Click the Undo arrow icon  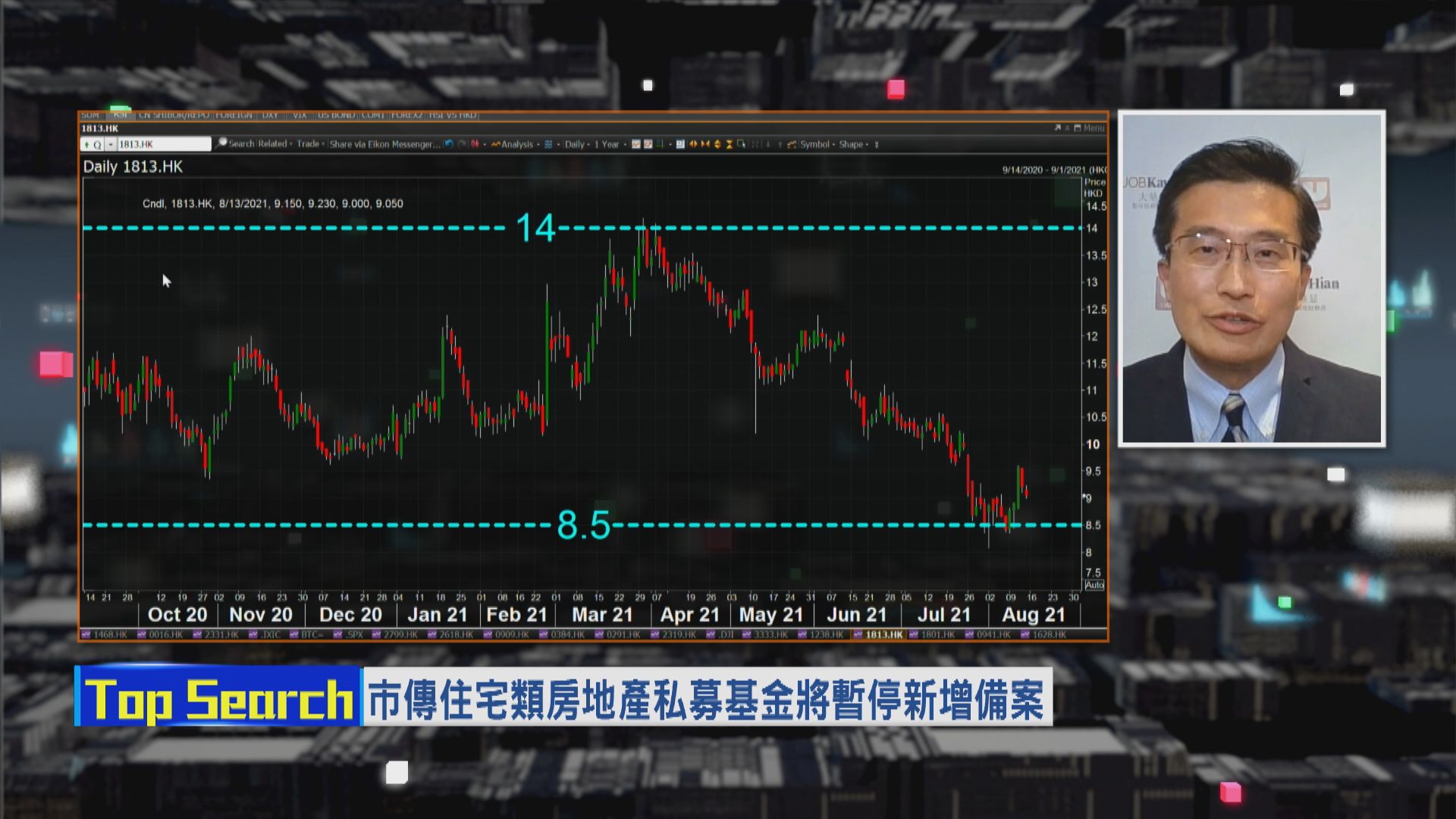coord(447,143)
